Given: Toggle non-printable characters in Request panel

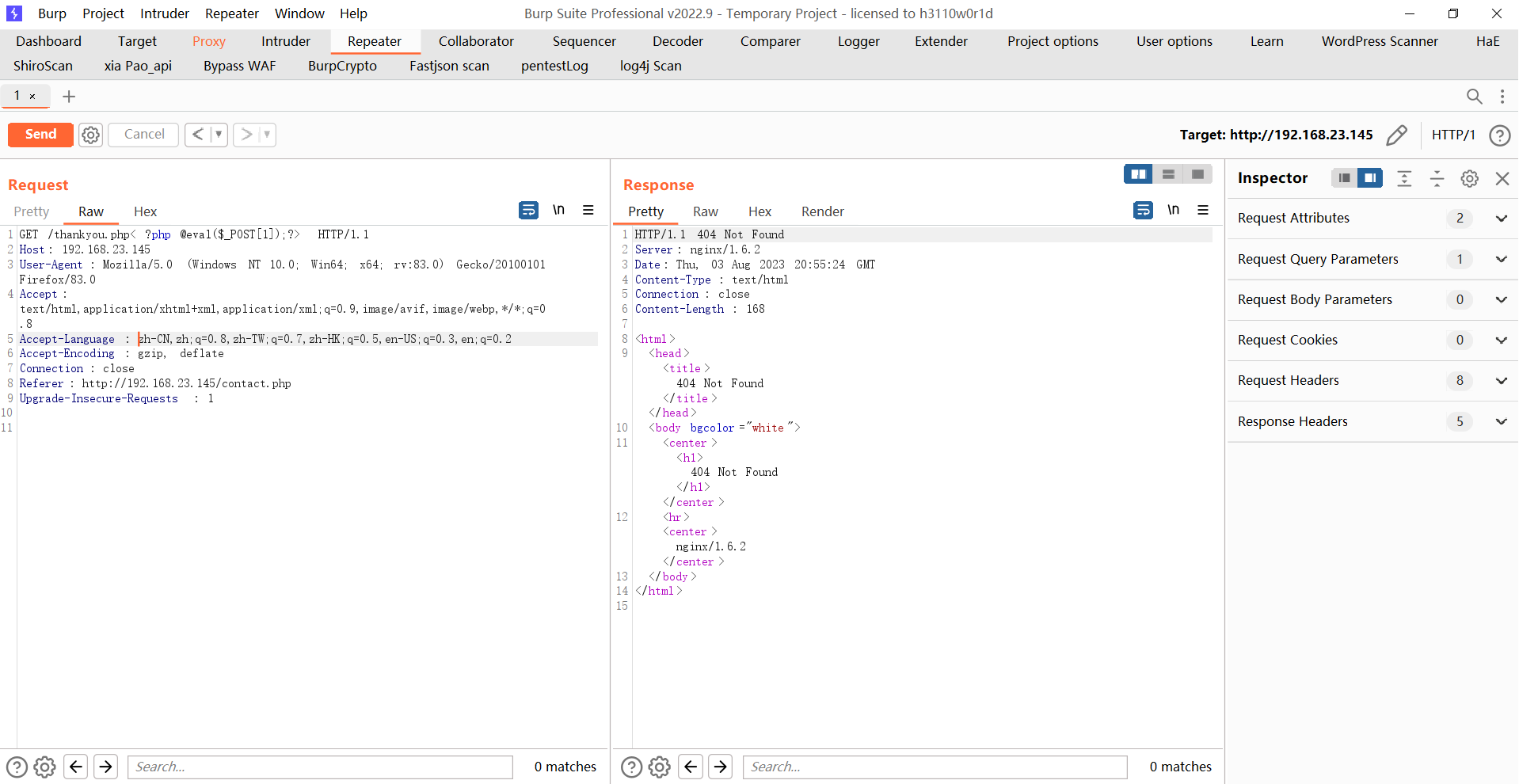Looking at the screenshot, I should [558, 210].
